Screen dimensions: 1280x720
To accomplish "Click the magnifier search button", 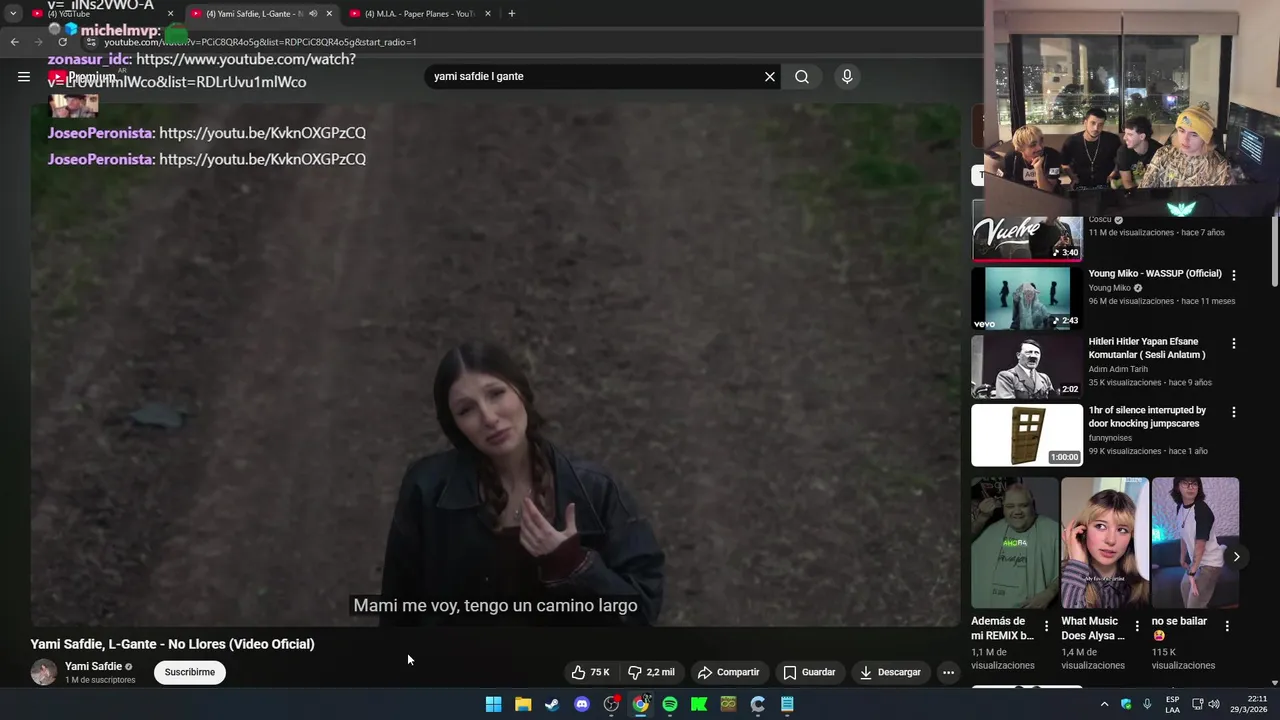I will click(x=802, y=76).
